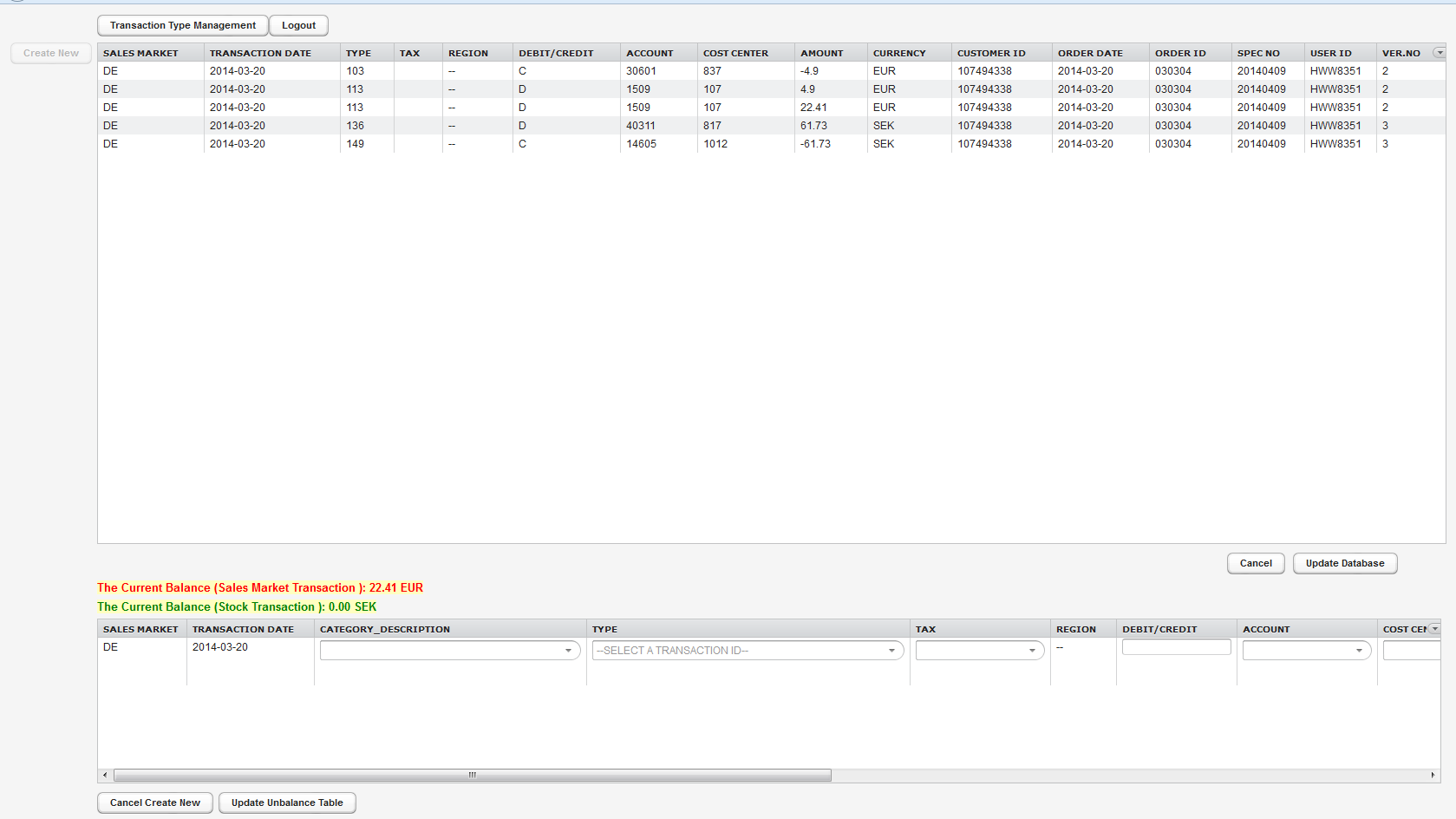
Task: Sort by the AMOUNT column header
Action: point(820,53)
